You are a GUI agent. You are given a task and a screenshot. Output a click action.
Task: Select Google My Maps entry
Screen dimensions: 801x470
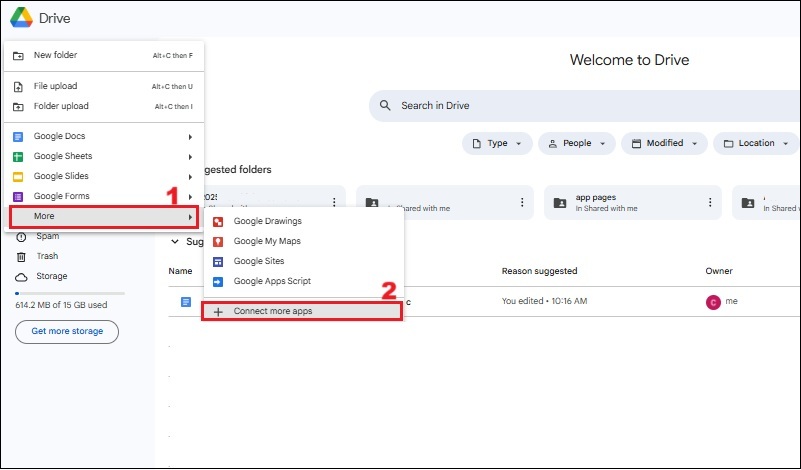[x=303, y=241]
